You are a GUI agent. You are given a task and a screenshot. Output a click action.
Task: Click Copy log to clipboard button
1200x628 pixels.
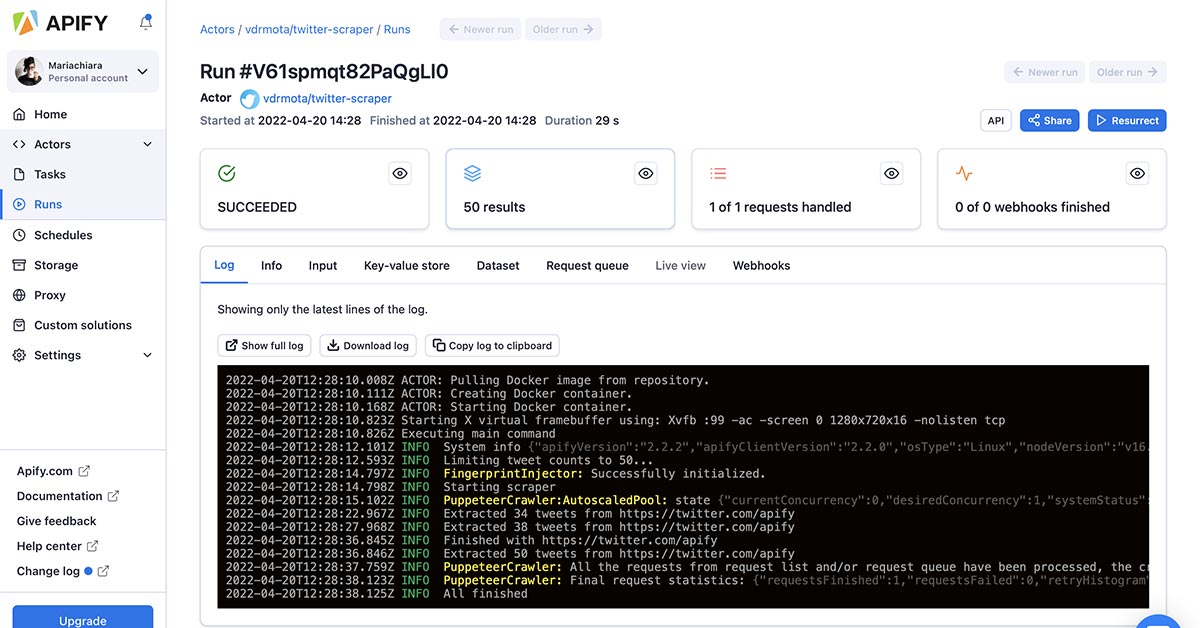[492, 345]
